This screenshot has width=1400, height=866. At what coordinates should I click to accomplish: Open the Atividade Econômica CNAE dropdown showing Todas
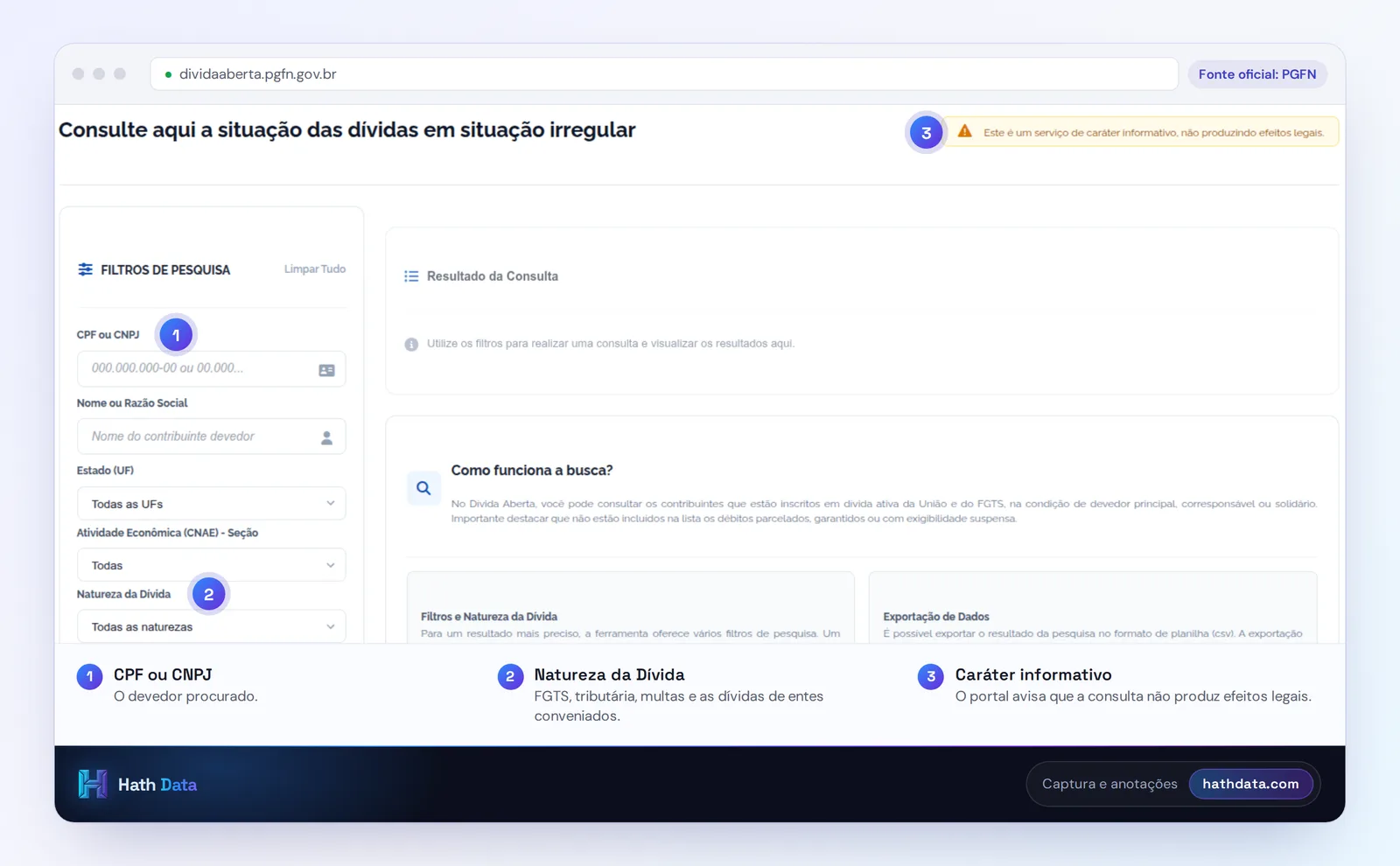pyautogui.click(x=211, y=565)
